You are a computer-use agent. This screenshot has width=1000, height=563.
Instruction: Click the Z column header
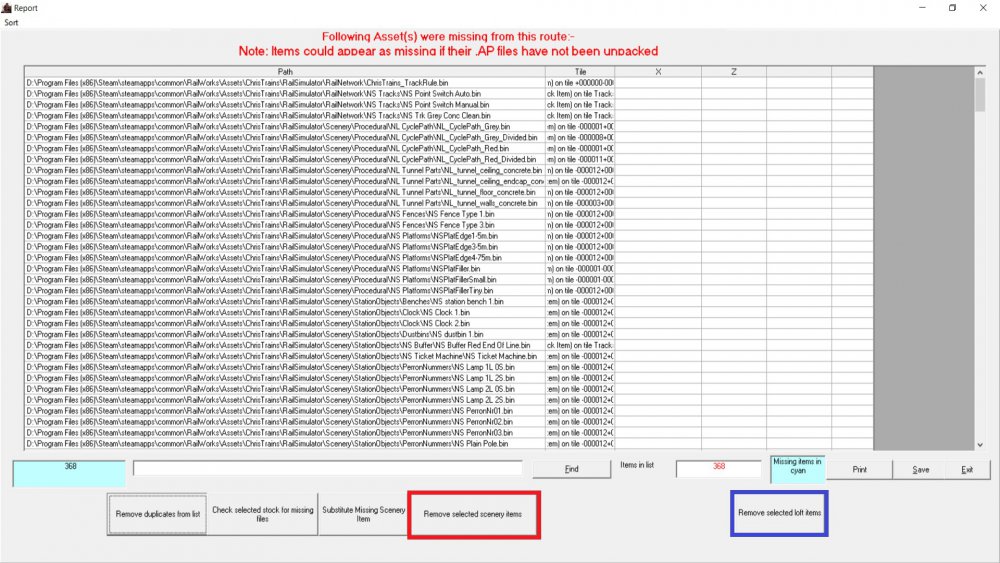pyautogui.click(x=733, y=71)
